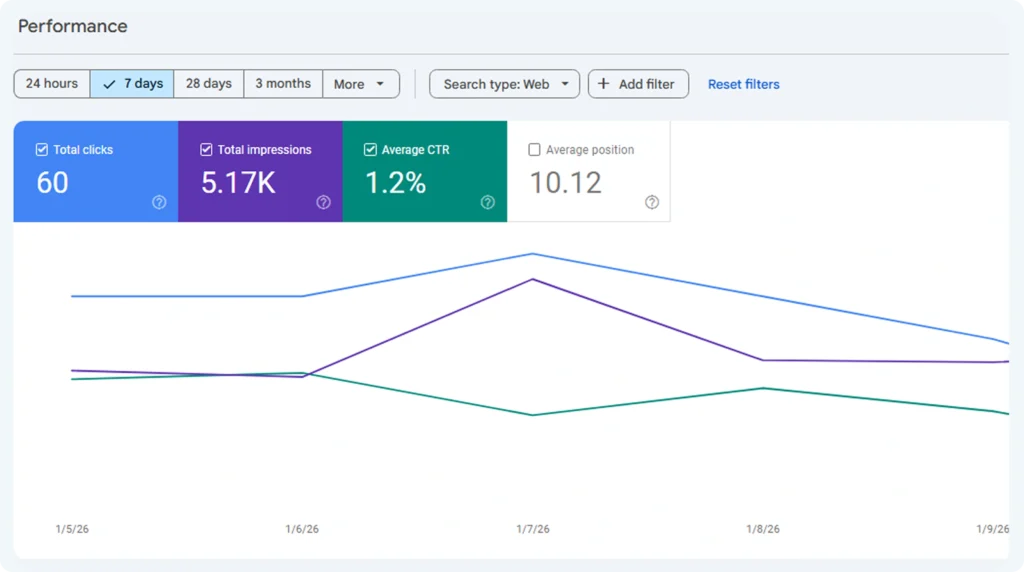Click the Add filter button
The height and width of the screenshot is (572, 1024).
(x=638, y=84)
